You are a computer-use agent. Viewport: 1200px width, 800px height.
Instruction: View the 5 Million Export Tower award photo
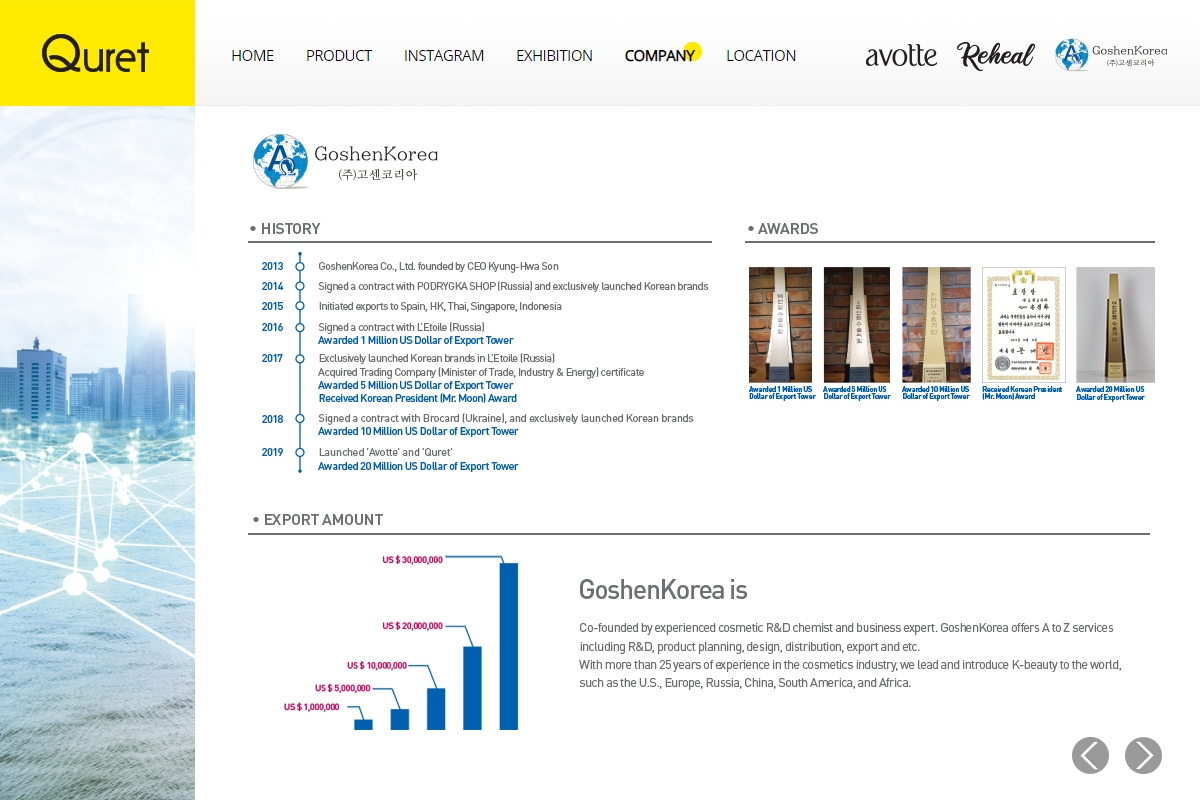point(857,325)
